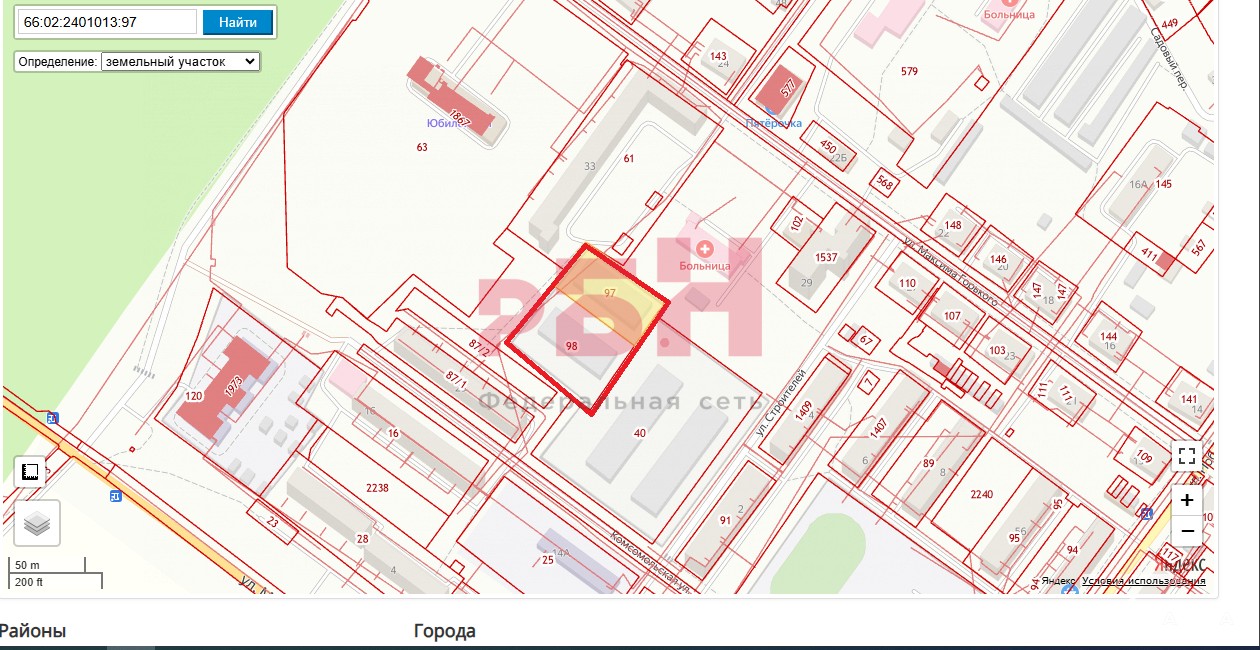Select parcel labeled 146
The image size is (1260, 650).
[x=998, y=259]
